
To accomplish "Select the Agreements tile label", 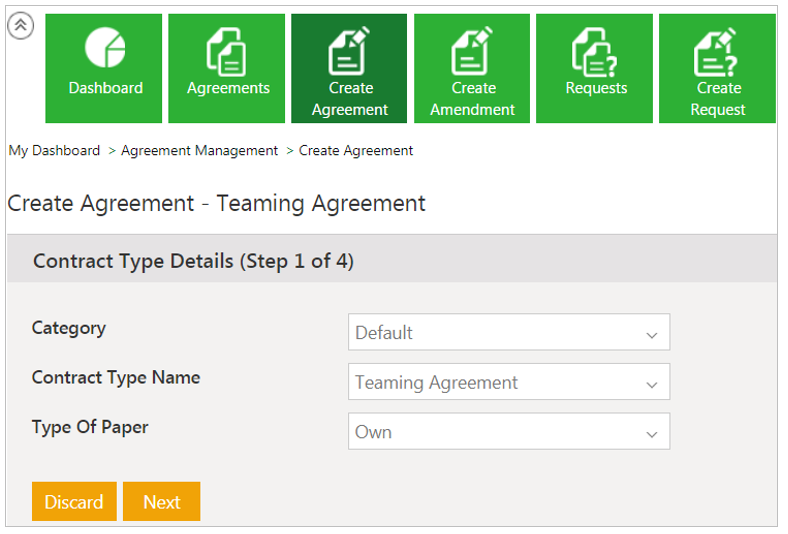I will (228, 88).
